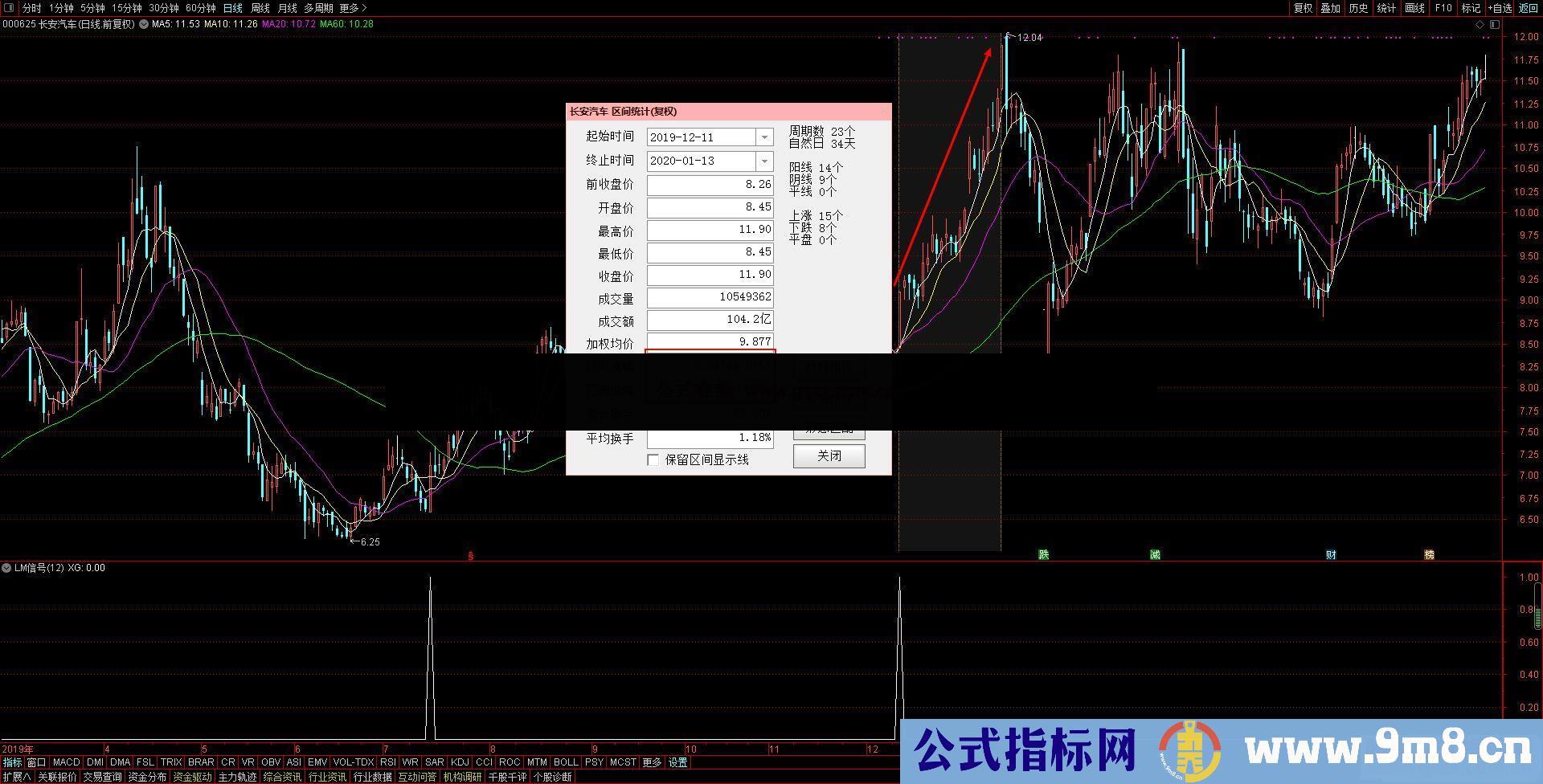
Task: Click 关闭 button in statistics dialog
Action: tap(829, 456)
